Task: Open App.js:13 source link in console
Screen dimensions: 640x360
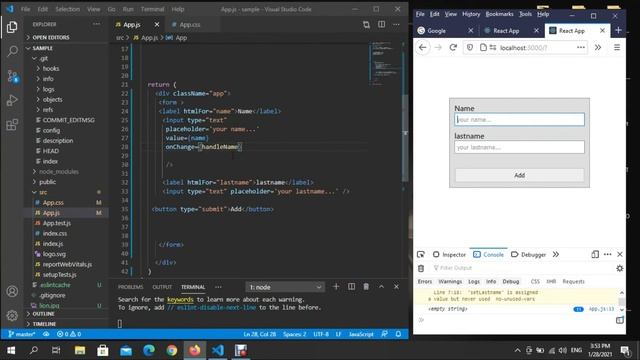Action: click(x=601, y=309)
